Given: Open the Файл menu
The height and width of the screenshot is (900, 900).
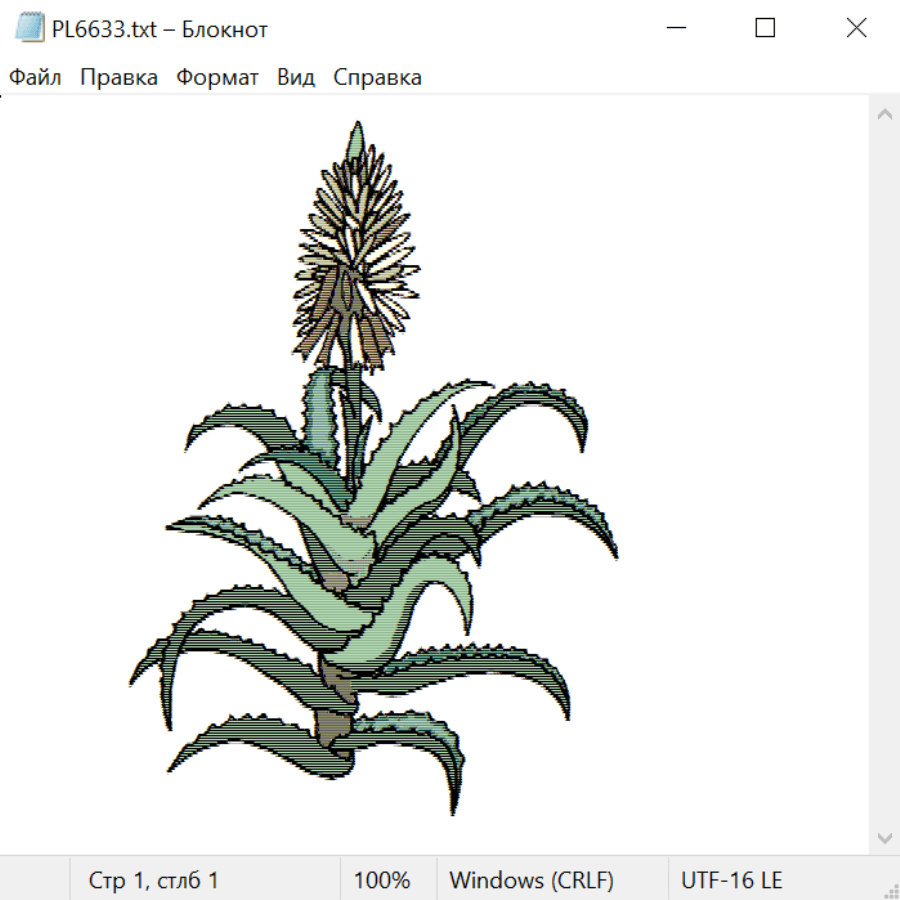Looking at the screenshot, I should point(35,77).
